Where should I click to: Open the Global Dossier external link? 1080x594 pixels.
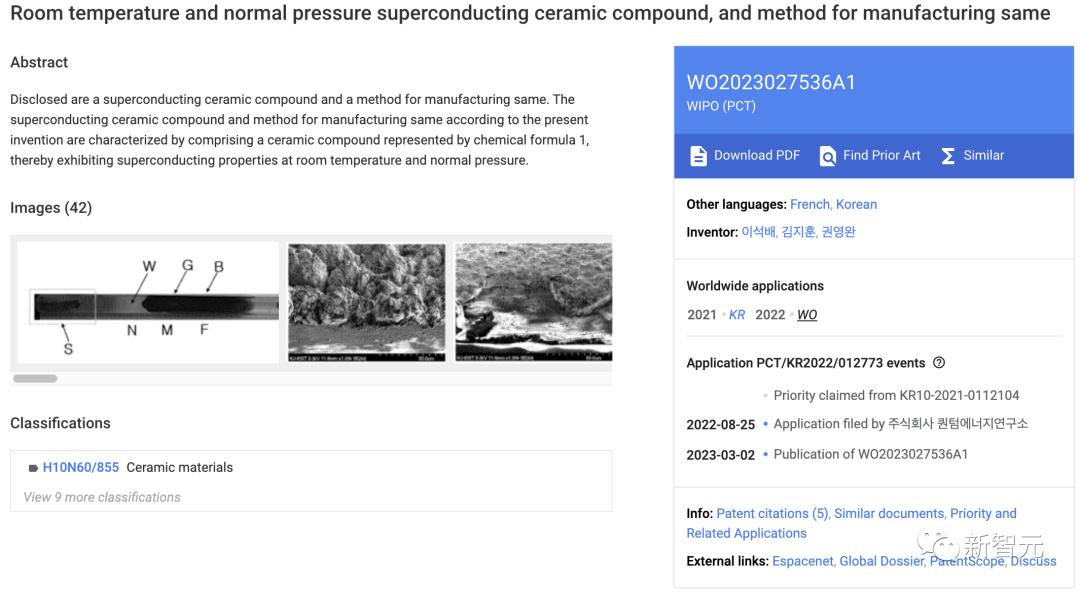pos(882,561)
